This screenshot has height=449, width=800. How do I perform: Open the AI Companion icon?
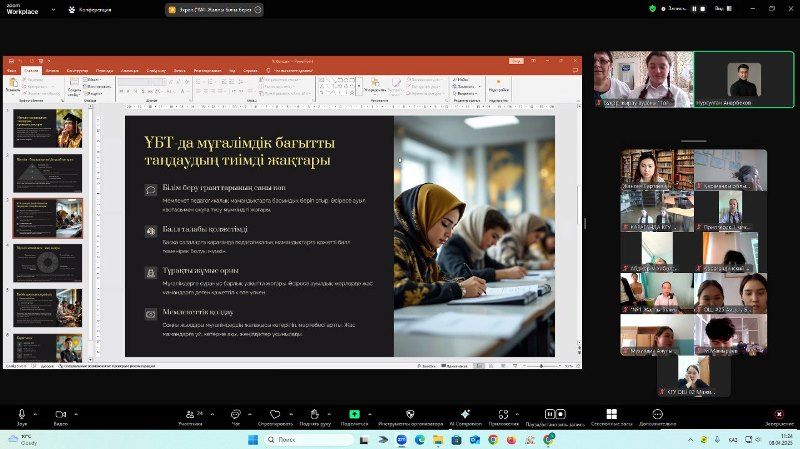(464, 414)
